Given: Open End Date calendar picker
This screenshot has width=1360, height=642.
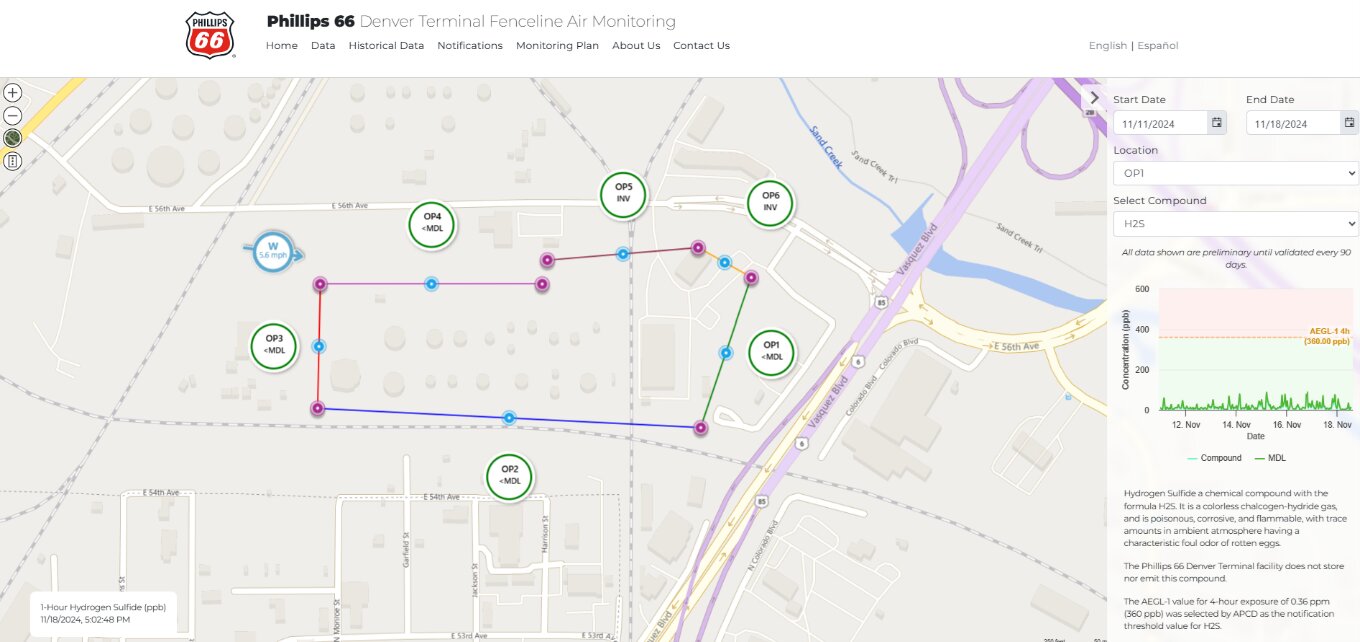Looking at the screenshot, I should (x=1349, y=123).
